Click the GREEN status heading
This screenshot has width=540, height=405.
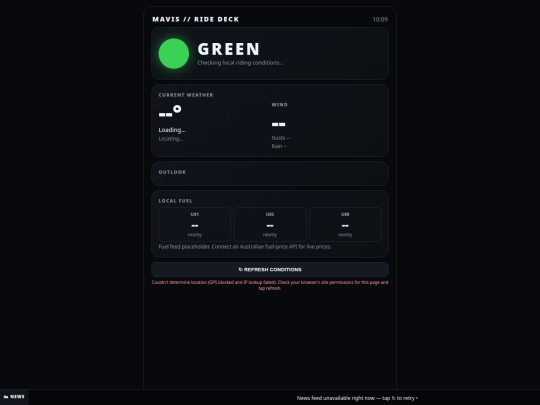click(x=229, y=49)
